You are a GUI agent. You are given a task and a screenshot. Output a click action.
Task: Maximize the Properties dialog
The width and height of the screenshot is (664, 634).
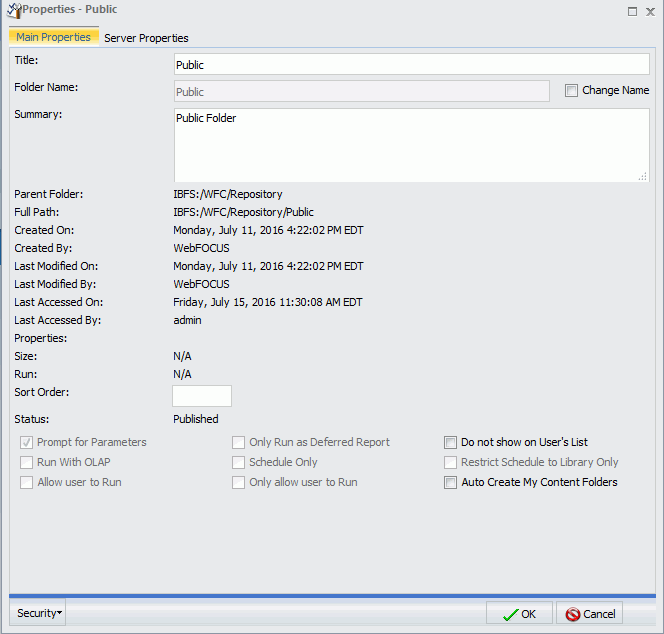[632, 11]
